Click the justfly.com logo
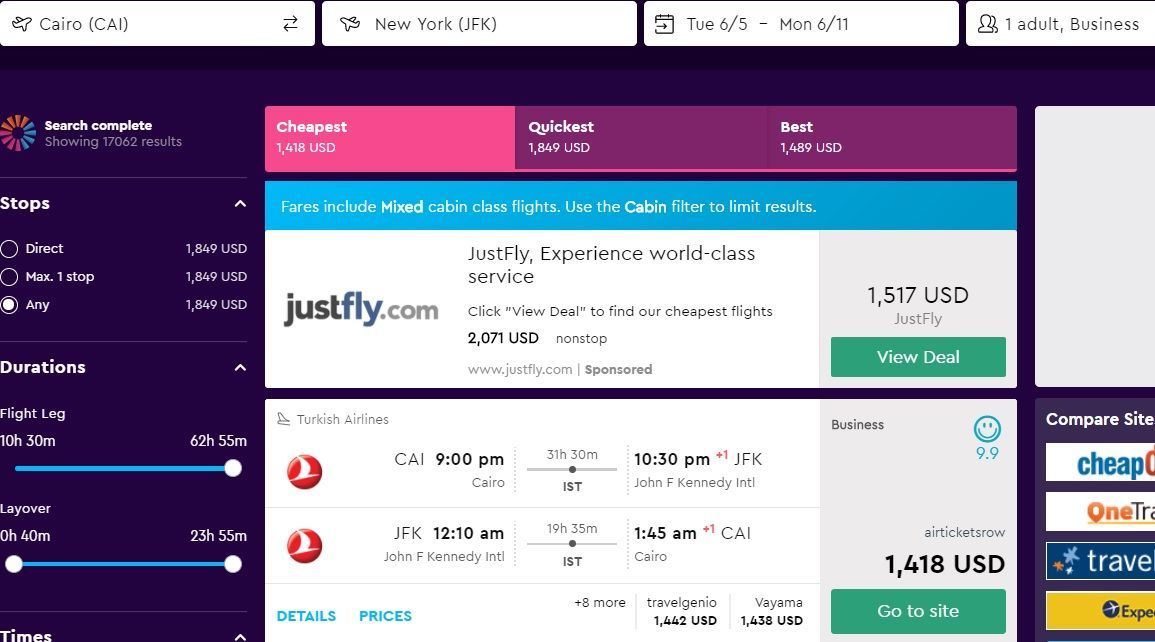This screenshot has height=642, width=1155. tap(361, 309)
